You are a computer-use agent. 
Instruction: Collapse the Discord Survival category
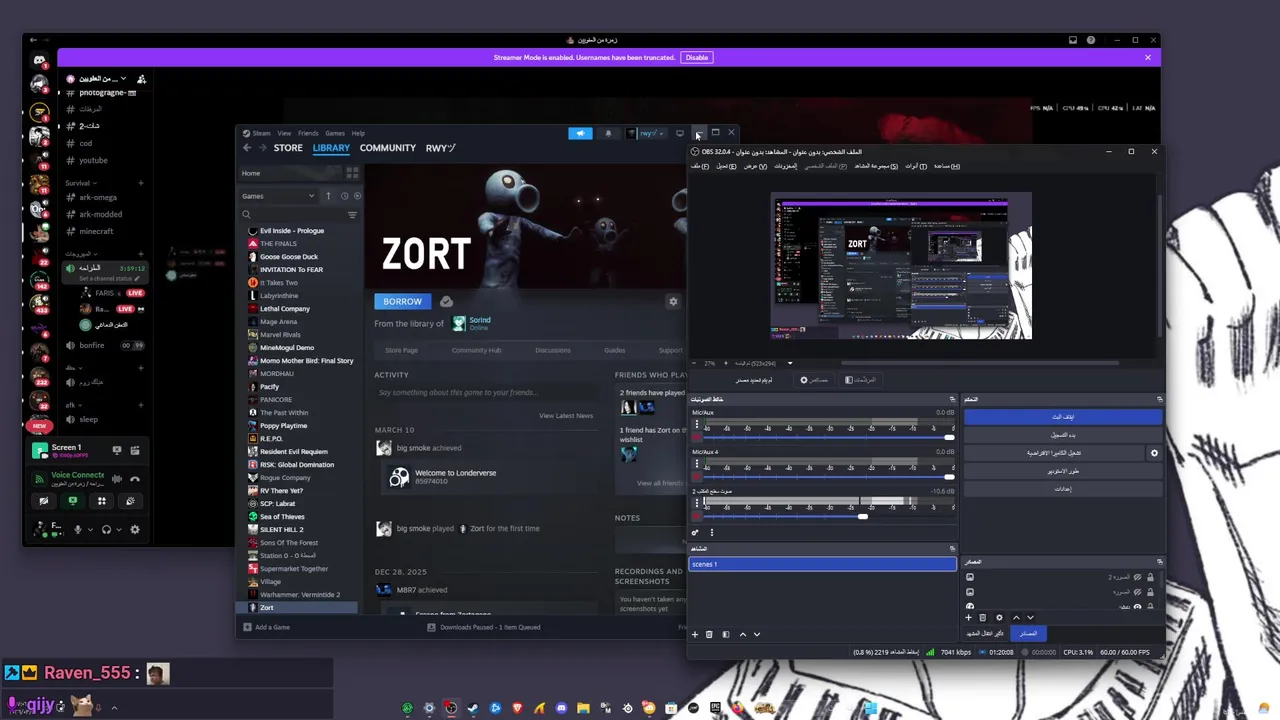(80, 183)
